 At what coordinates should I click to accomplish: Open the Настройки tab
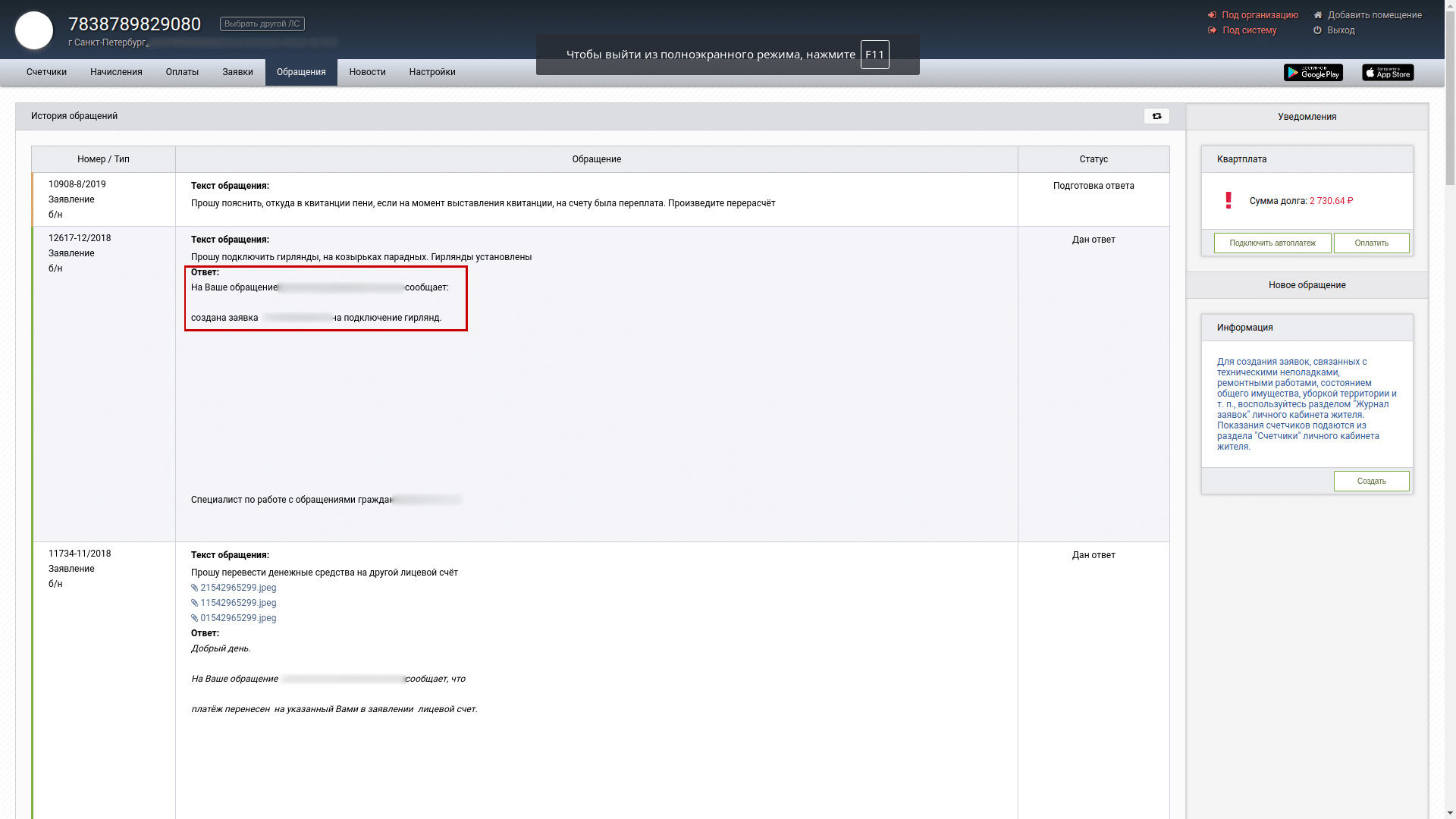click(432, 72)
